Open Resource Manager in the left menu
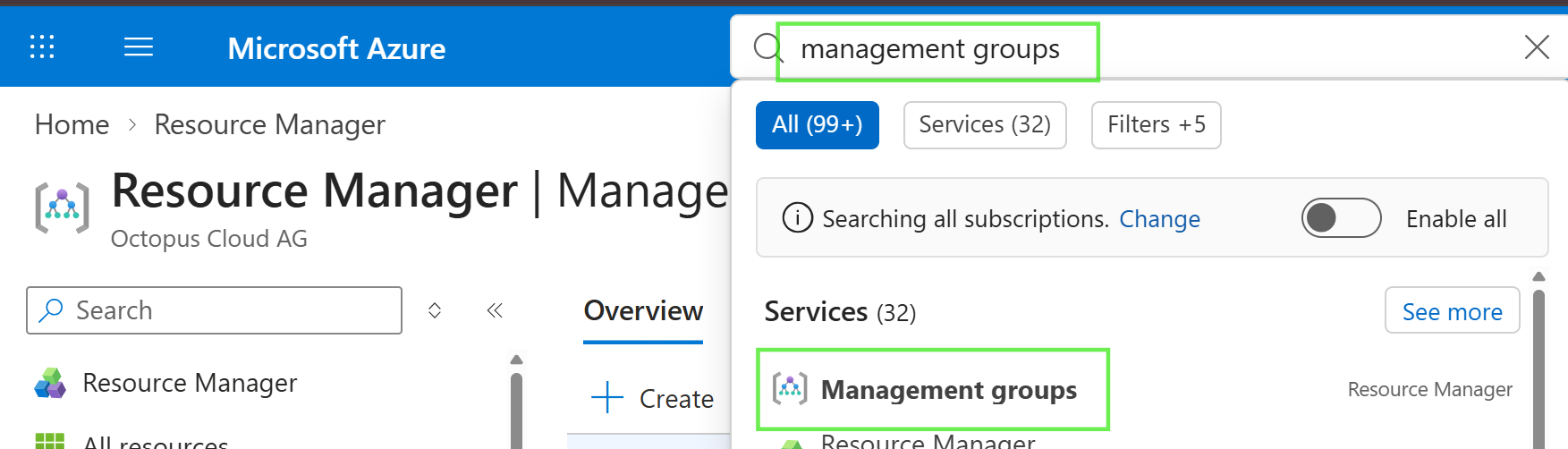Screen dimensions: 1568x449 [x=190, y=383]
